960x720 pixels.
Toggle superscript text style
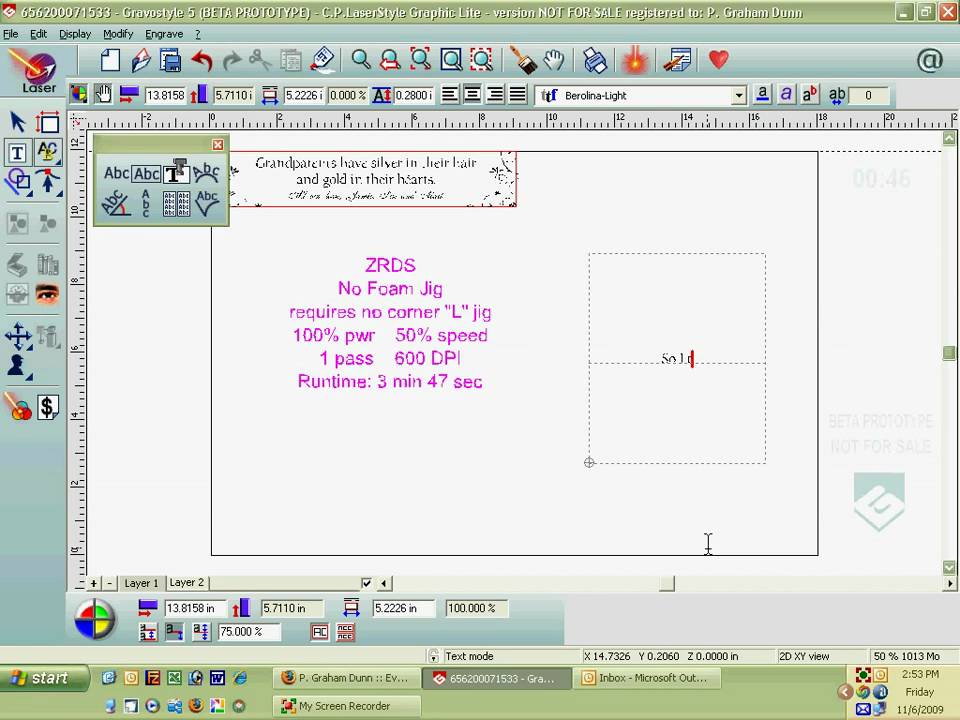(x=809, y=94)
